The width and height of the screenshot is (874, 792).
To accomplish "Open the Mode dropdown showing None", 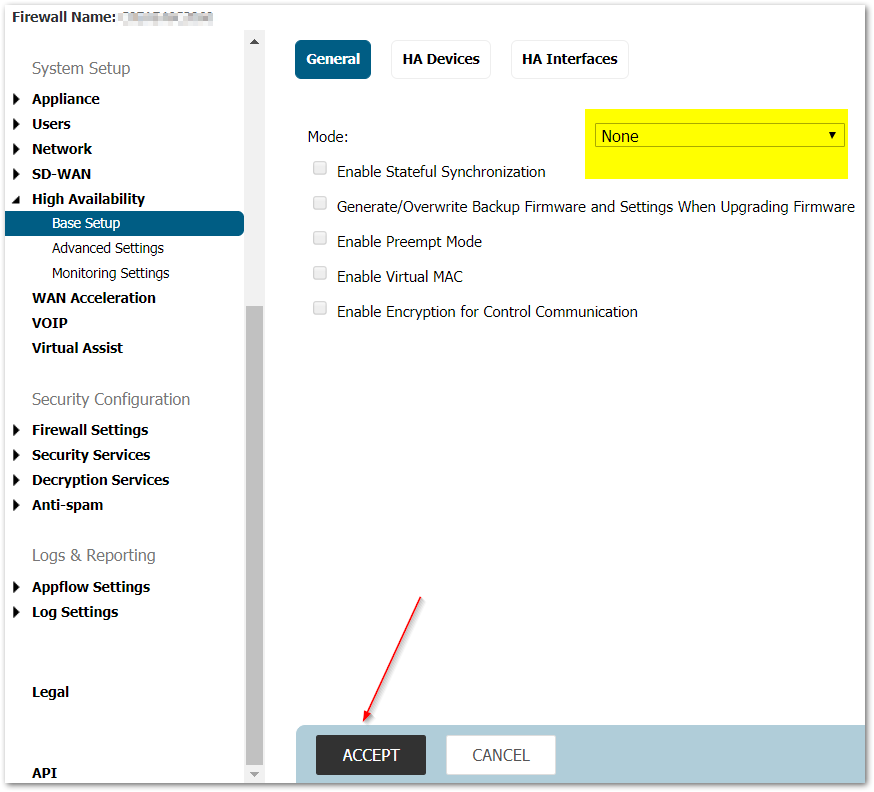I will (719, 136).
